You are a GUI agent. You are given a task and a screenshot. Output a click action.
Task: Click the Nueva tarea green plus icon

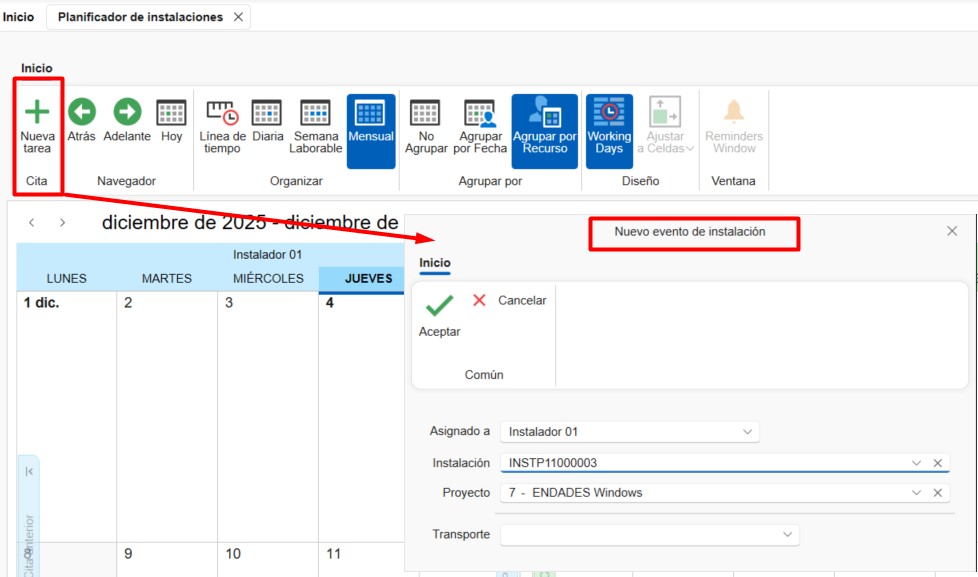pyautogui.click(x=37, y=112)
